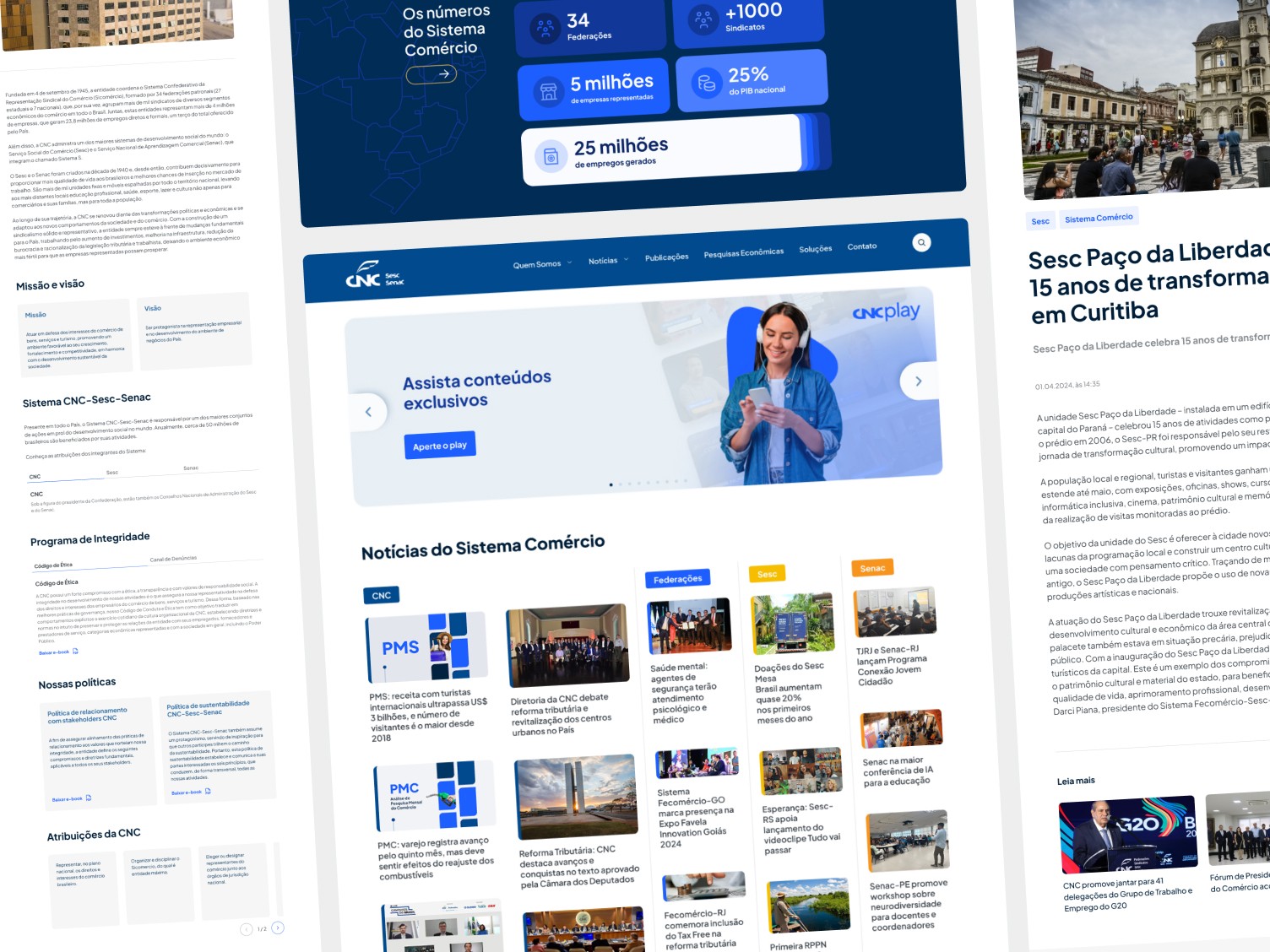Viewport: 1270px width, 952px height.
Task: Select the Federações news category tag
Action: click(x=677, y=579)
